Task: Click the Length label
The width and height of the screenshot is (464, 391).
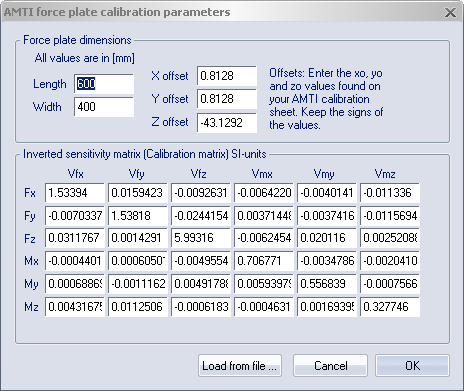Action: (x=50, y=84)
